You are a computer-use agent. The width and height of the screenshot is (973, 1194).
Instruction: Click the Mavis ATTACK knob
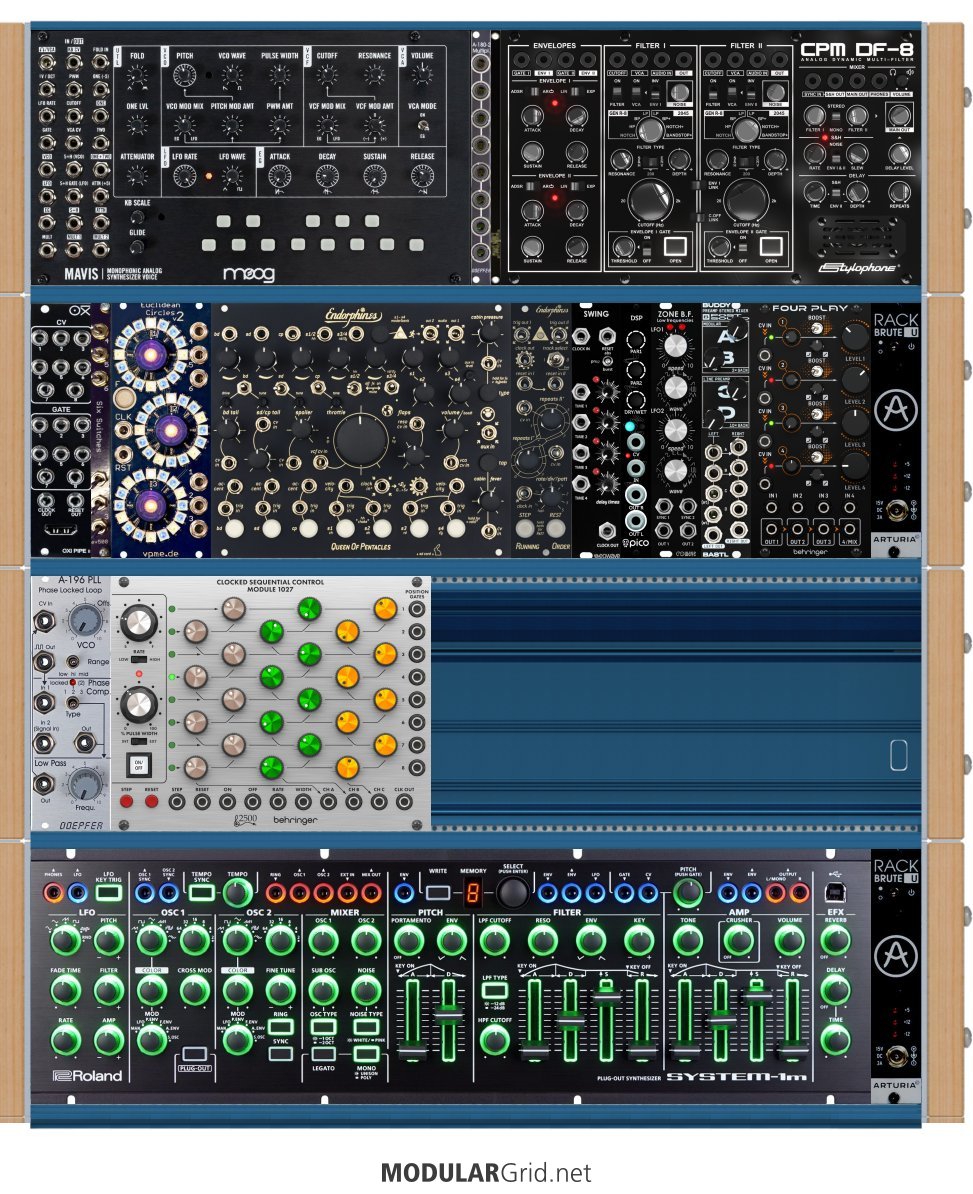(279, 177)
